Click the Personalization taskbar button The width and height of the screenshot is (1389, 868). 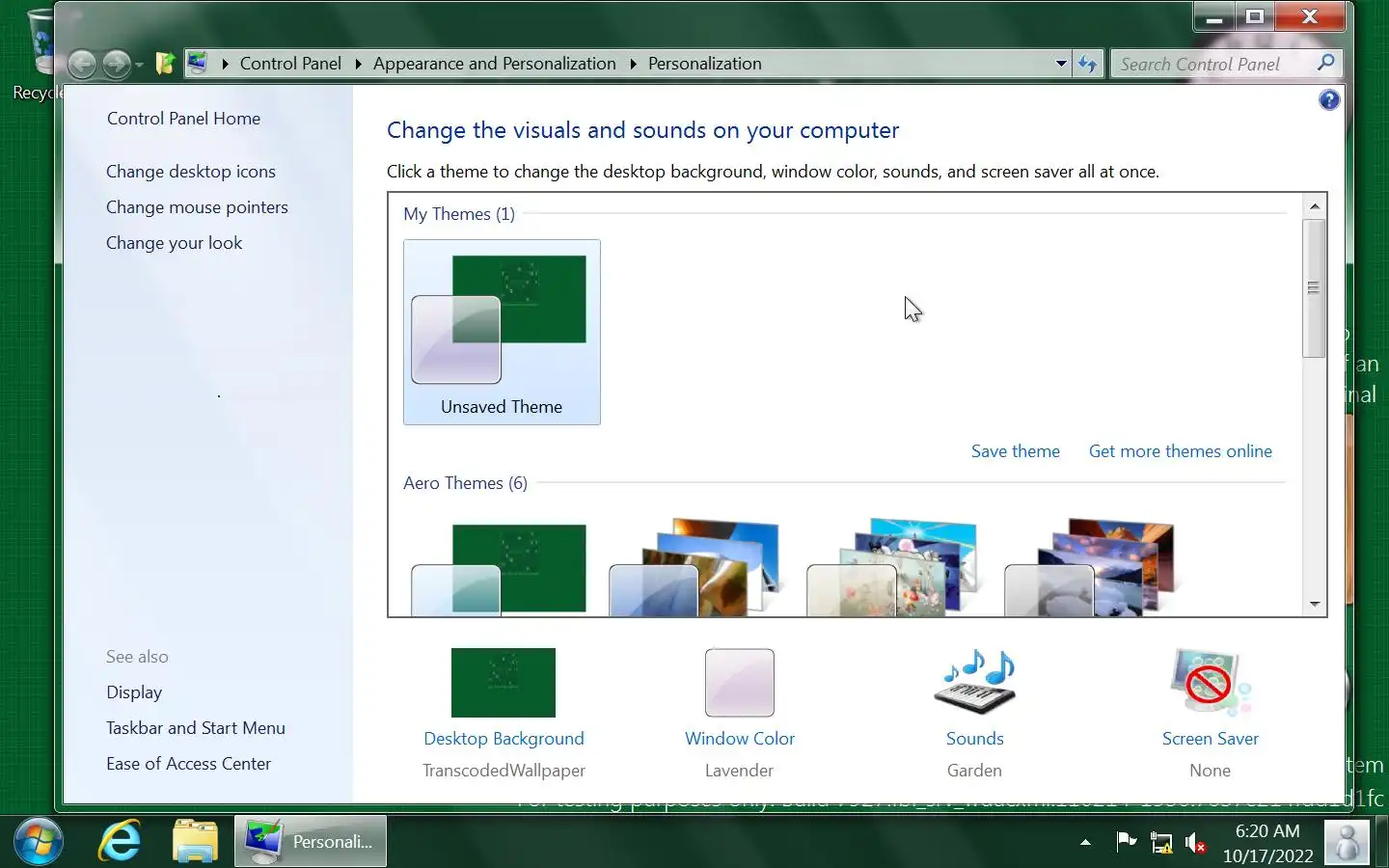[x=311, y=842]
